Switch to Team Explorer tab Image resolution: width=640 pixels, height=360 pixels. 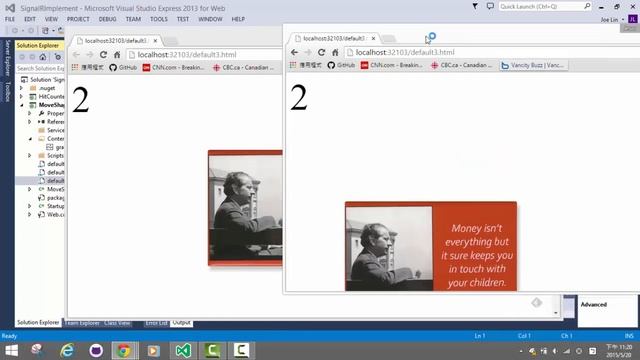pyautogui.click(x=82, y=323)
